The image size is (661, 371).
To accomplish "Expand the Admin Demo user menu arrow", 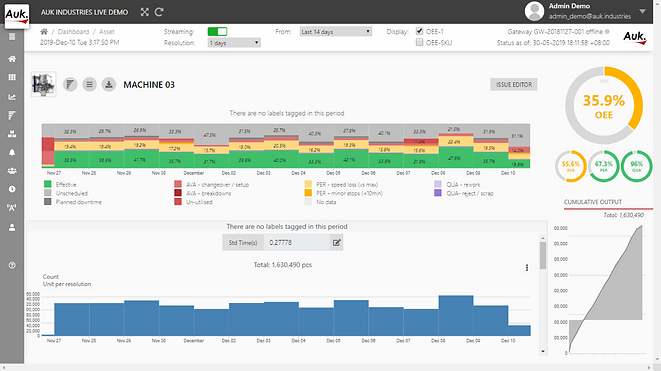I will (642, 11).
